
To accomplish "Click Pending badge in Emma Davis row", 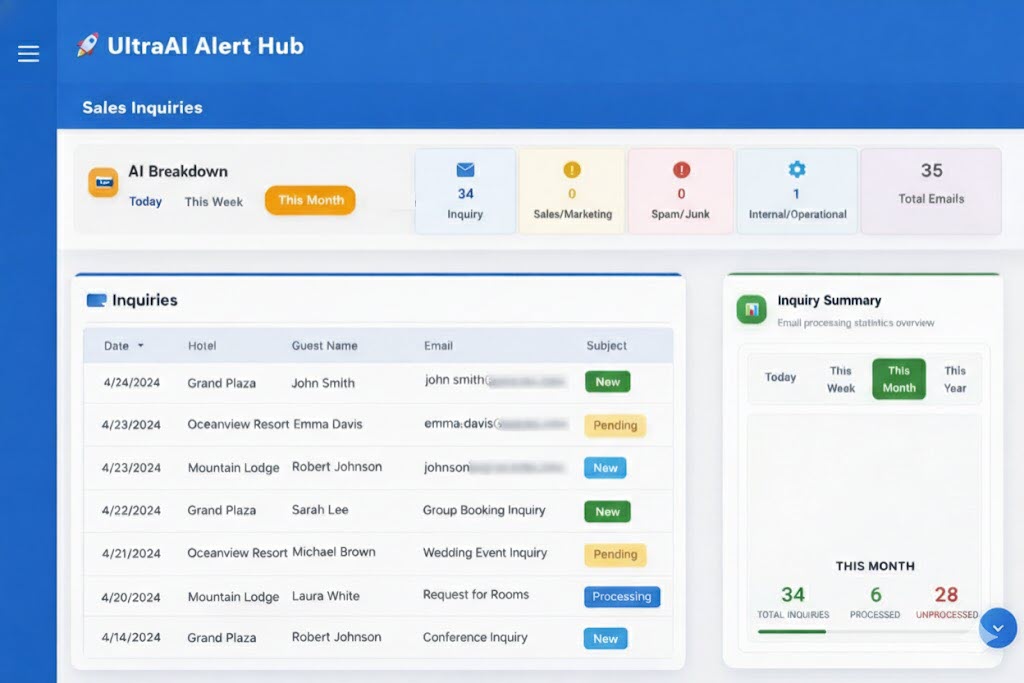I will pyautogui.click(x=615, y=425).
